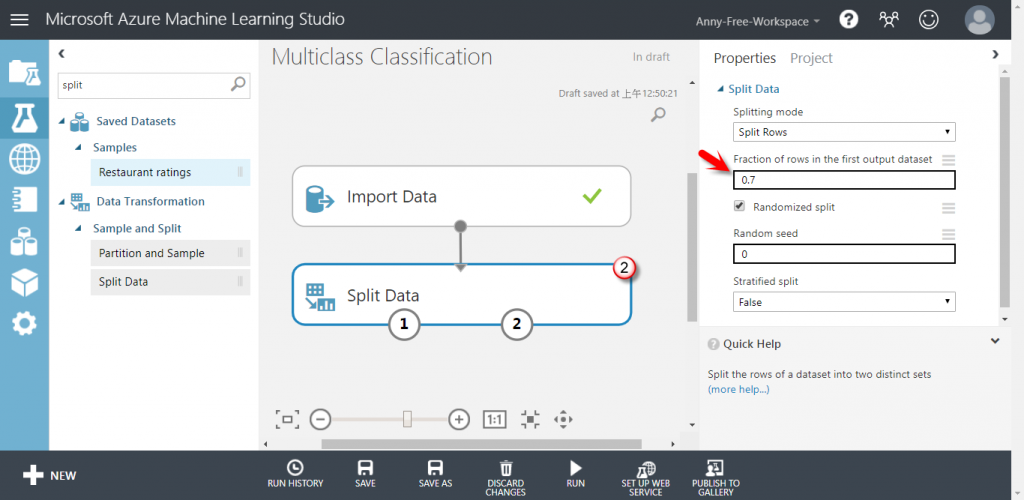
Task: Click the Multiclass Classification experiment title
Action: click(381, 57)
